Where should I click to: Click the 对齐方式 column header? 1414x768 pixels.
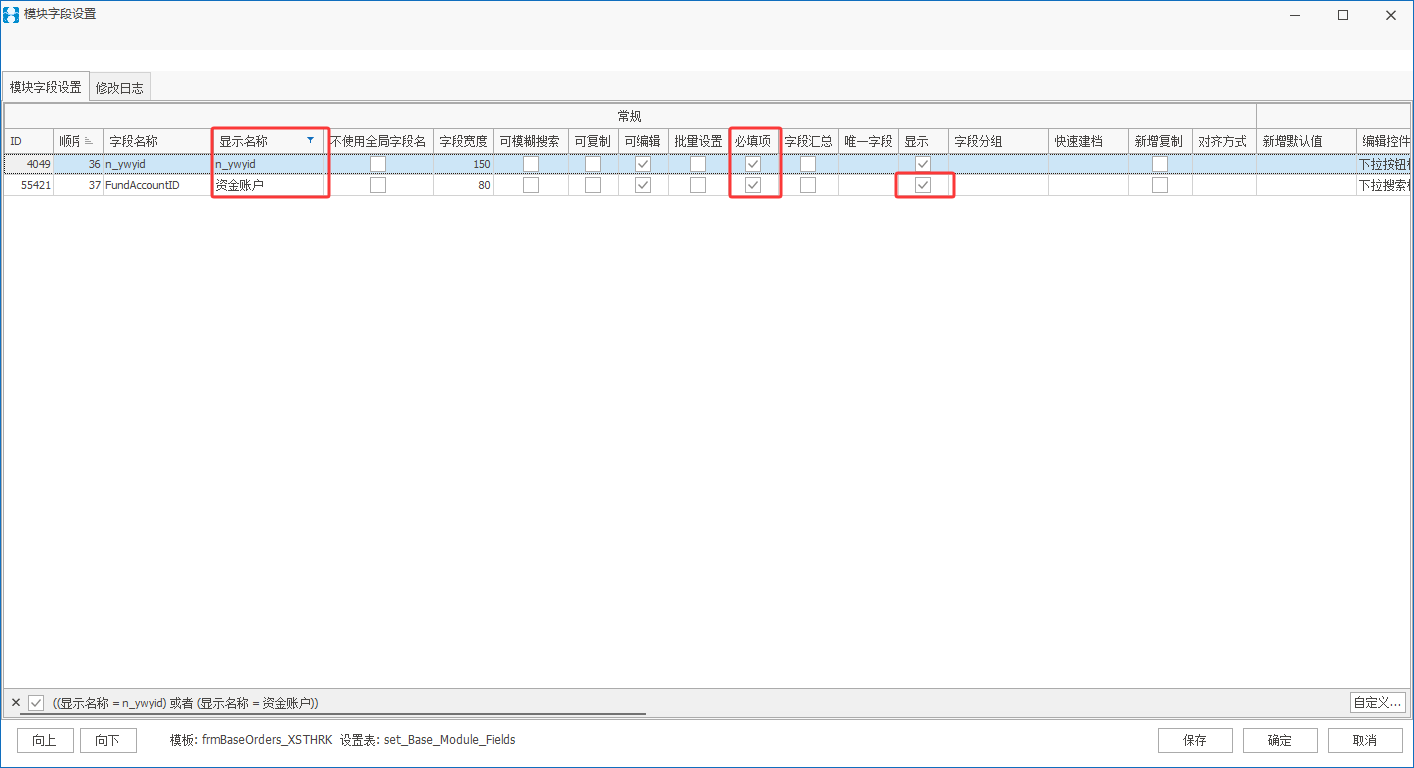coord(1224,141)
